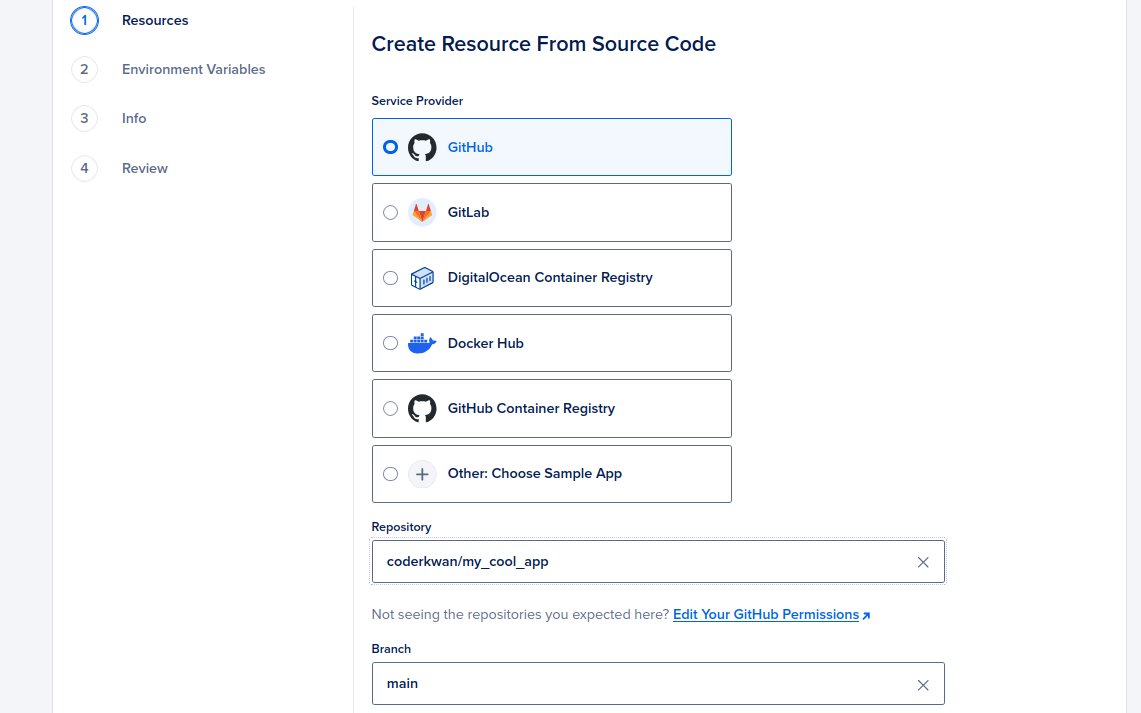Select the Other: Choose Sample App option

552,474
